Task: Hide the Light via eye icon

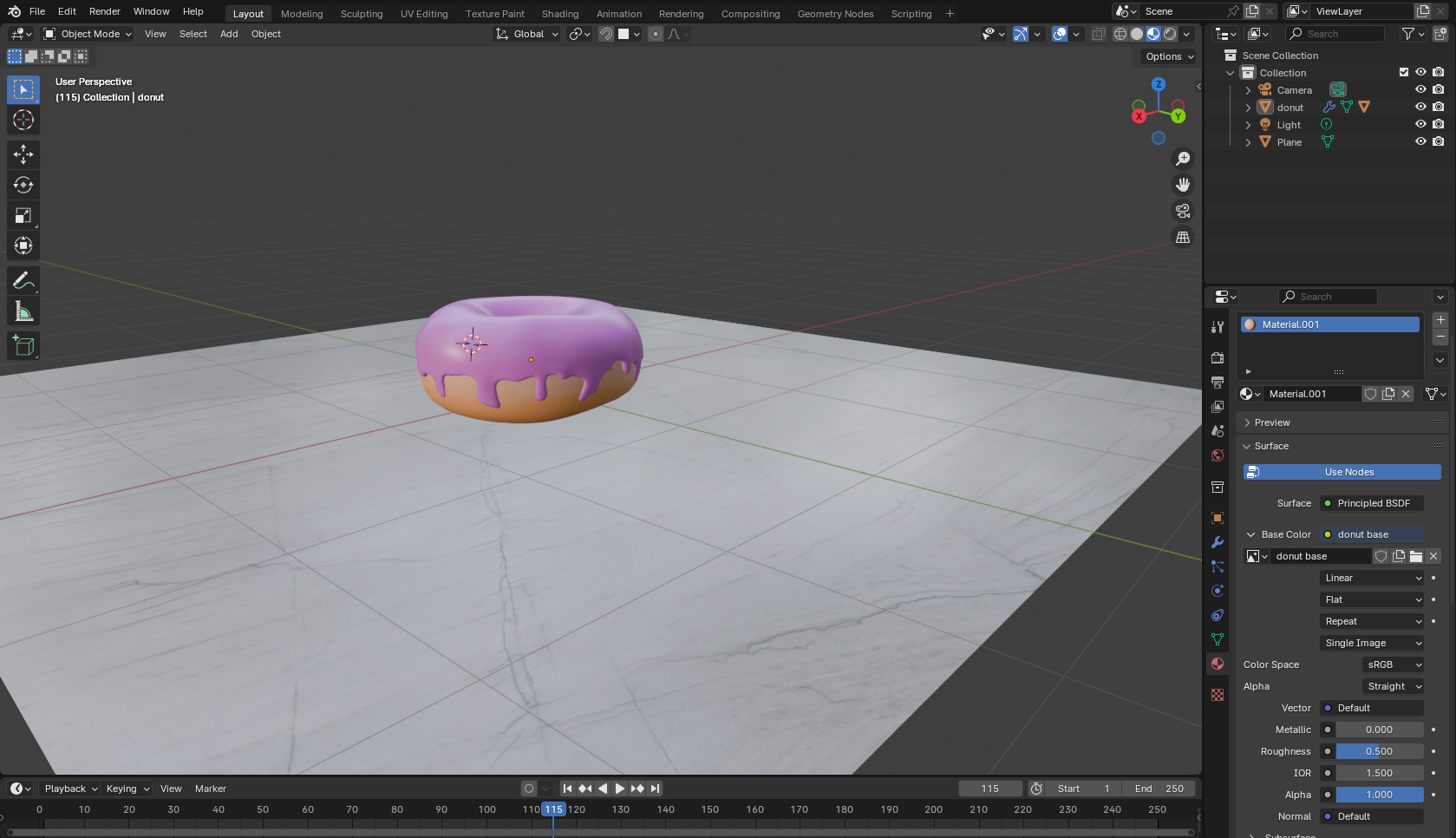Action: 1420,124
